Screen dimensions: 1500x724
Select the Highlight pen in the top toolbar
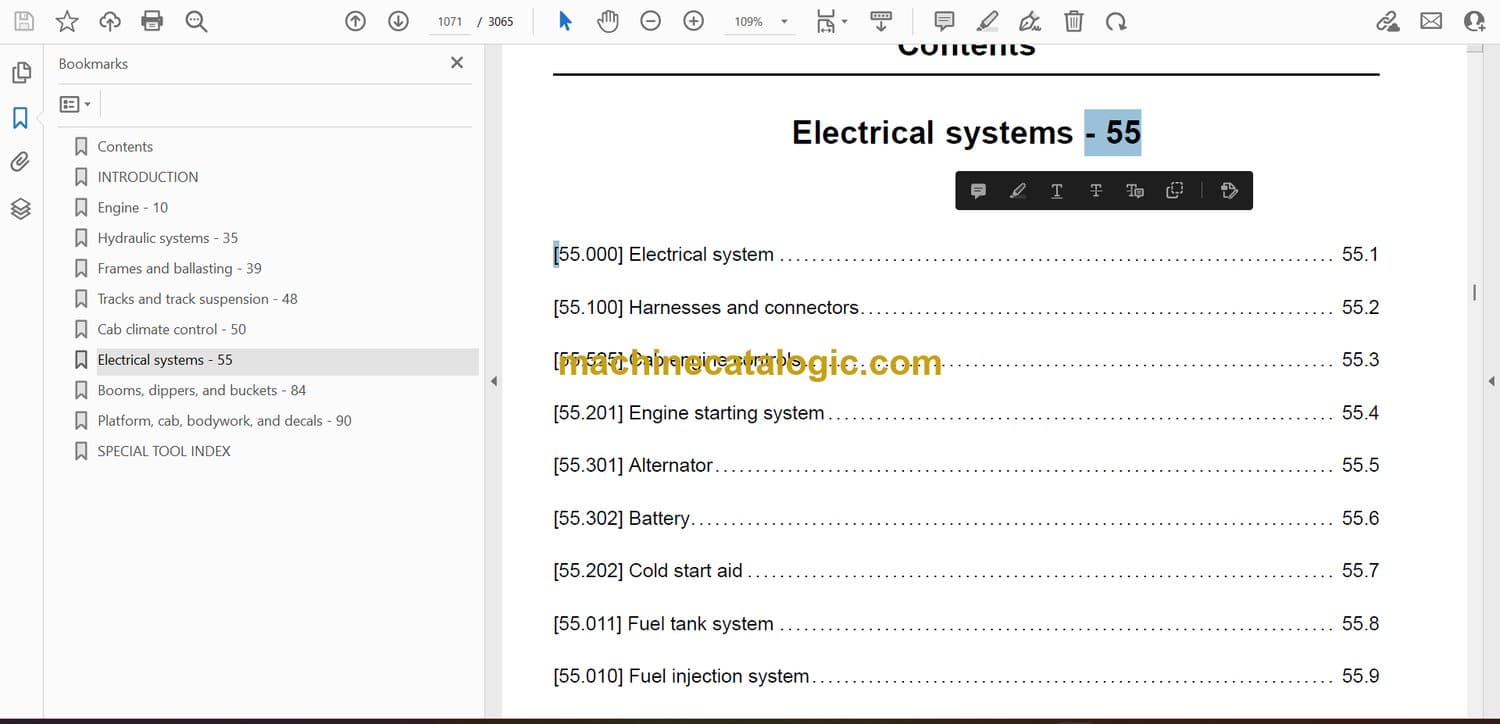coord(987,21)
